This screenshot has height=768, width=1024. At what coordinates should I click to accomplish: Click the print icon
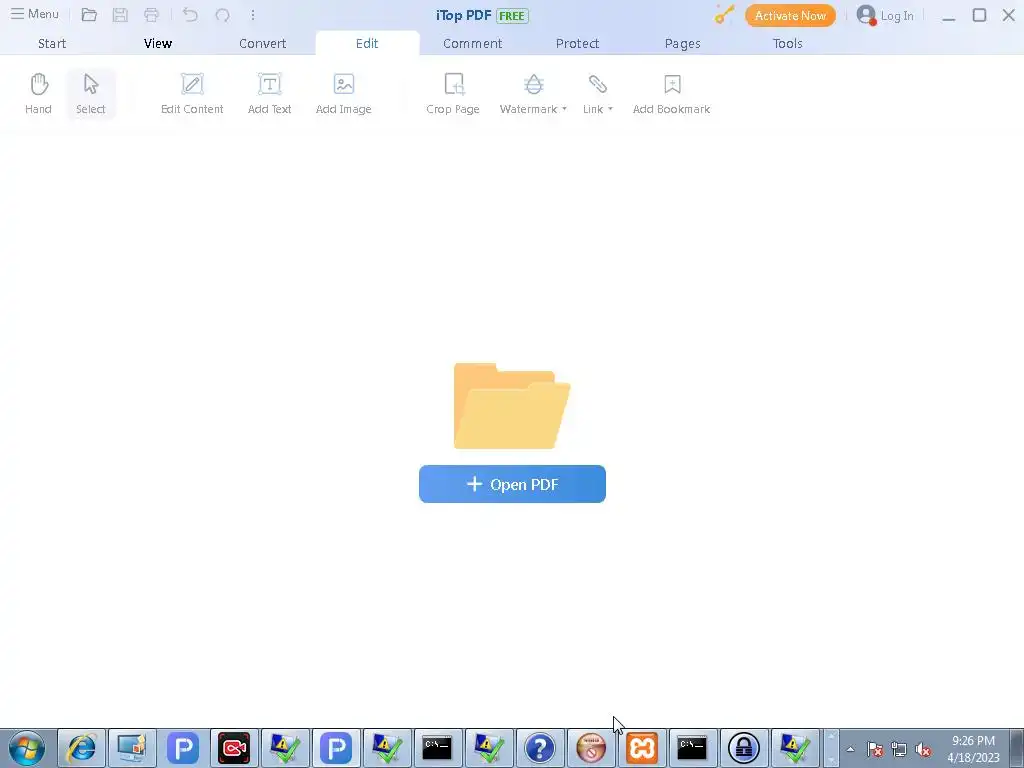pos(152,15)
